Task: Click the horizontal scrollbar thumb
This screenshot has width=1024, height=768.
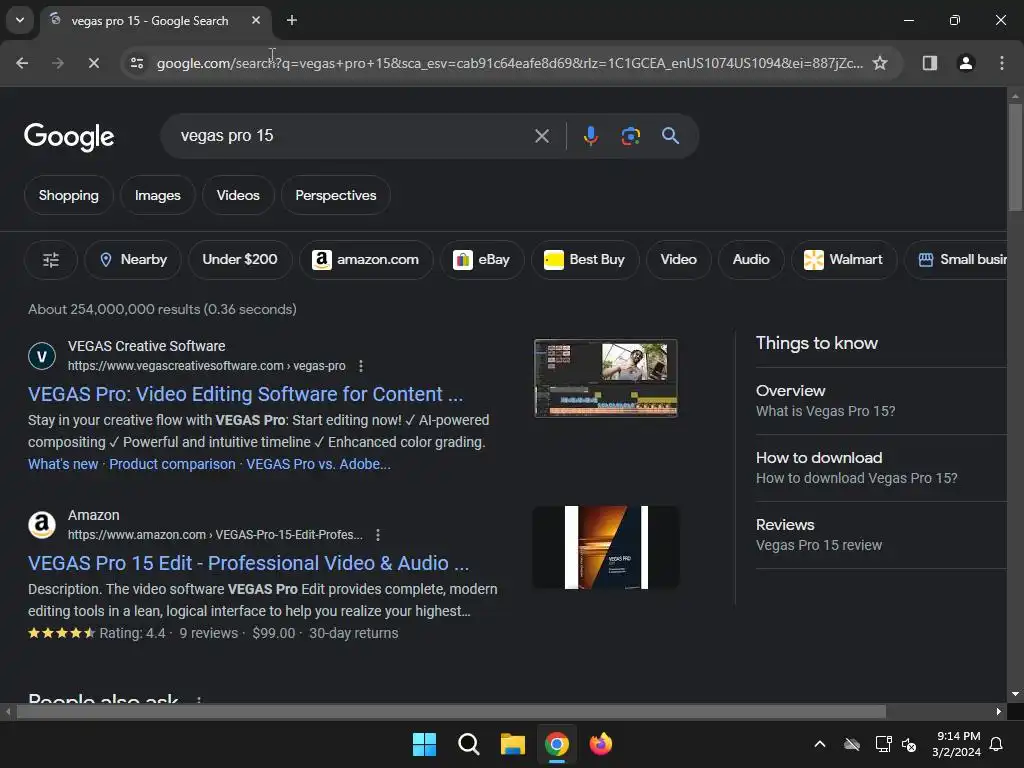Action: [x=451, y=711]
